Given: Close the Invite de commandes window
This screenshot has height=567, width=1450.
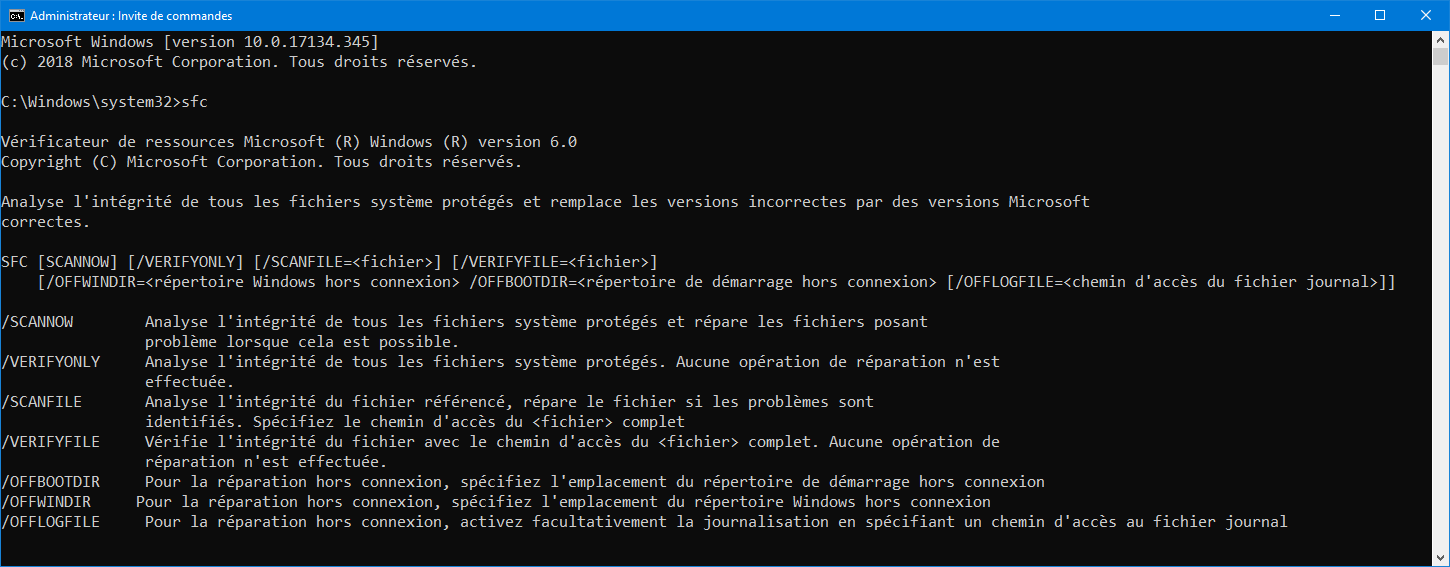Looking at the screenshot, I should coord(1426,15).
